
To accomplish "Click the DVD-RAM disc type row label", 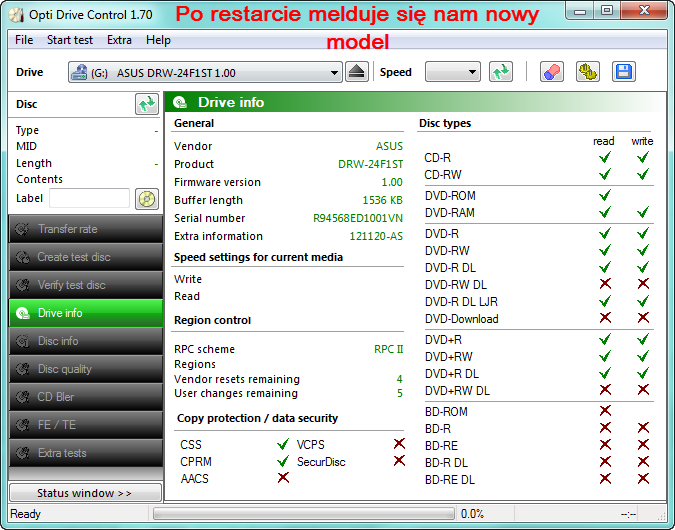I will tap(450, 213).
